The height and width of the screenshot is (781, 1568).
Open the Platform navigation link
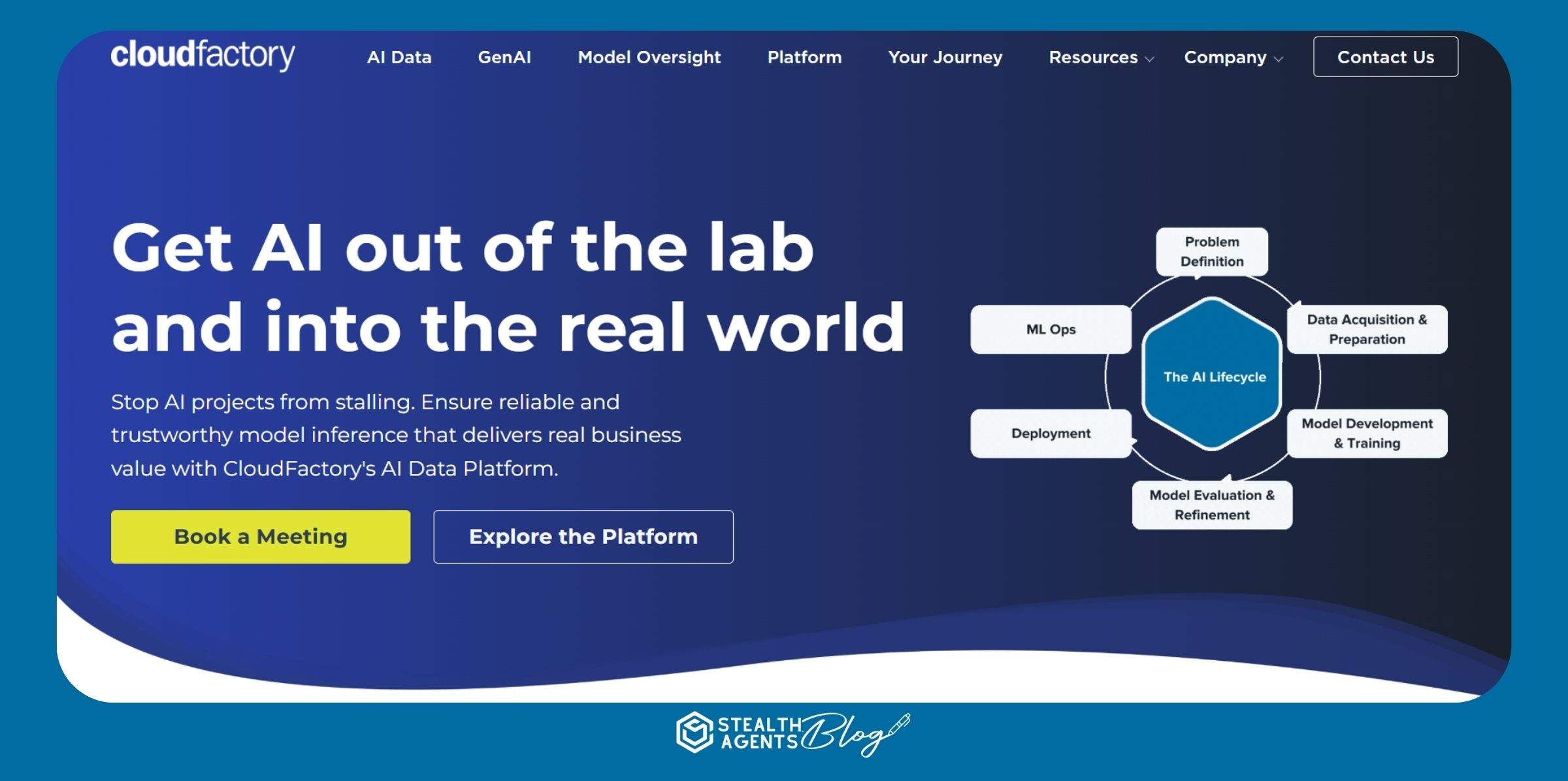point(804,57)
